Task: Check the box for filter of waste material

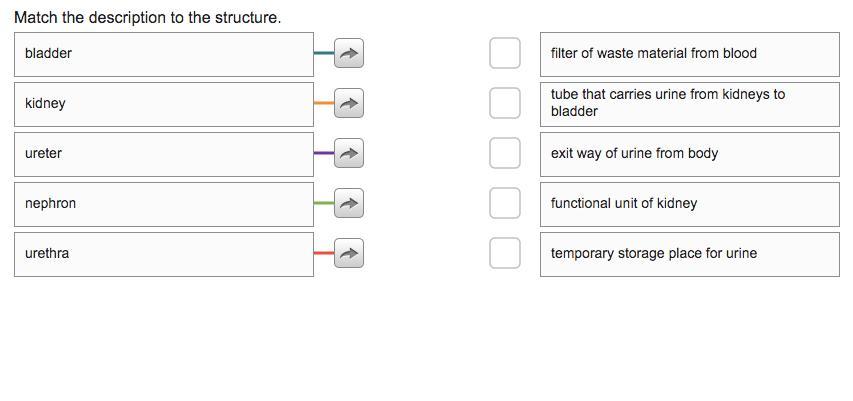Action: (505, 54)
